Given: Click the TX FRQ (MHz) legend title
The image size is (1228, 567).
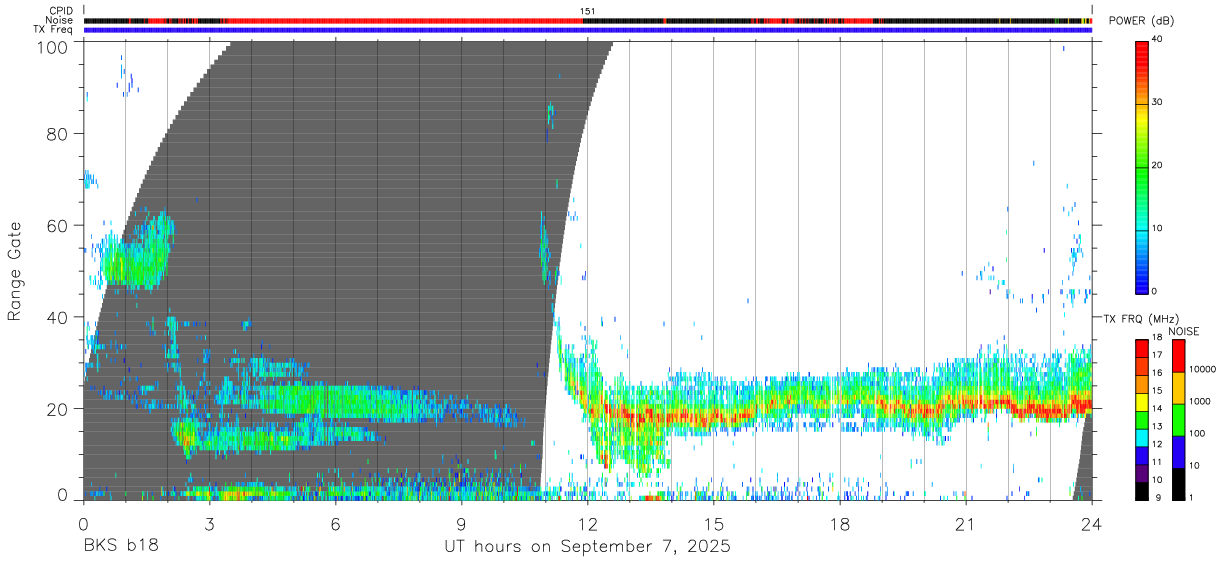Looking at the screenshot, I should [1141, 319].
